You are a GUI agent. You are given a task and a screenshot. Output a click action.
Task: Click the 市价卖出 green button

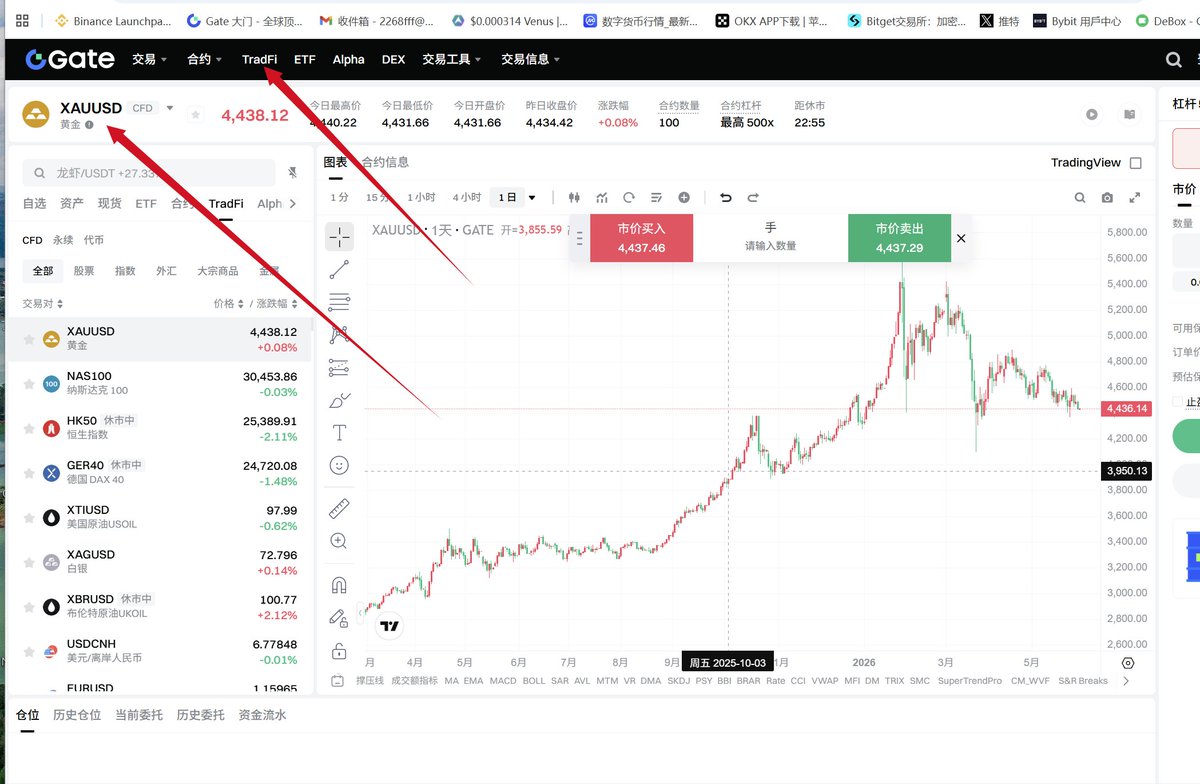tap(899, 238)
